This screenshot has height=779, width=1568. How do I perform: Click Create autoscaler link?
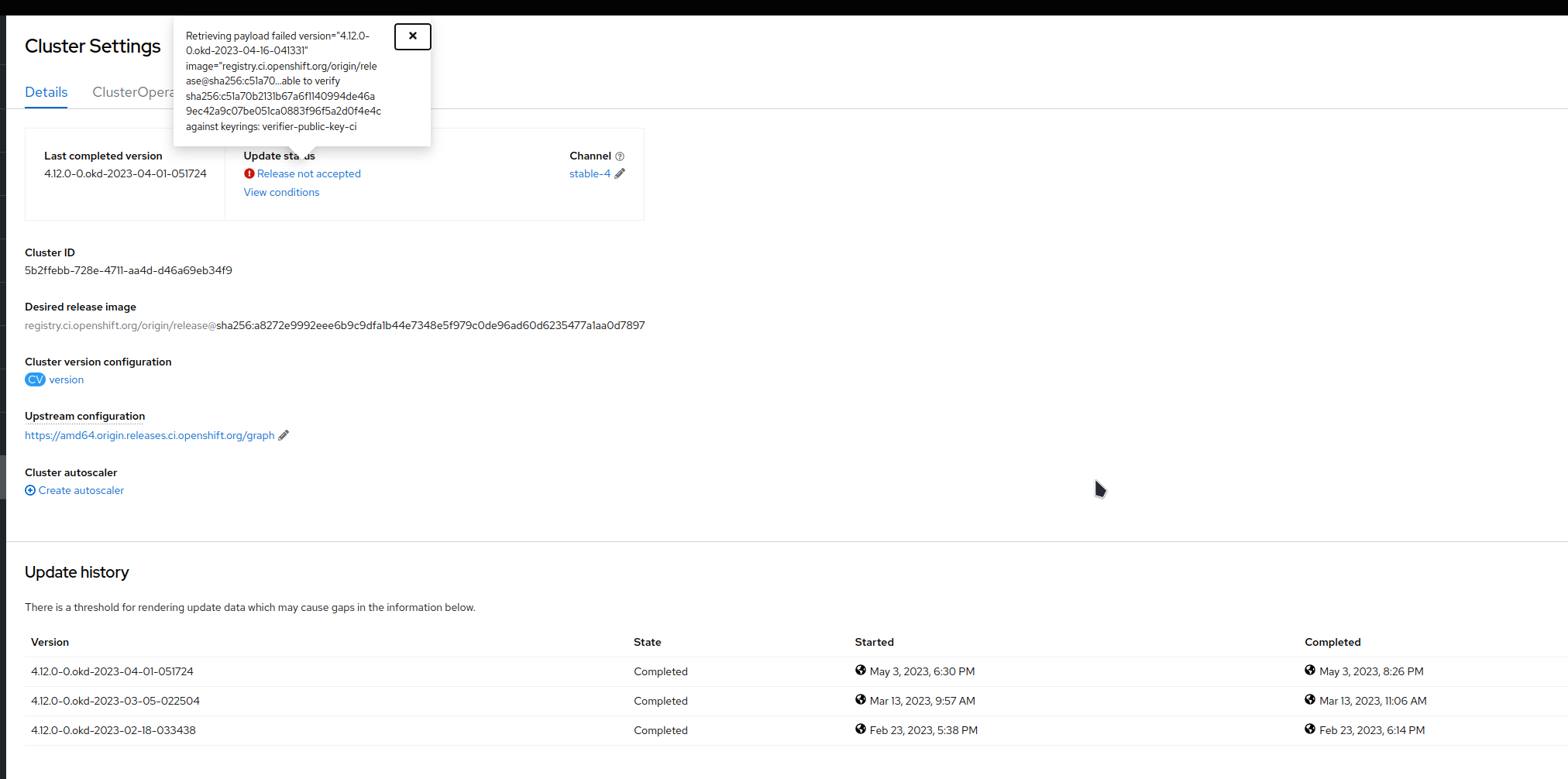coord(81,490)
